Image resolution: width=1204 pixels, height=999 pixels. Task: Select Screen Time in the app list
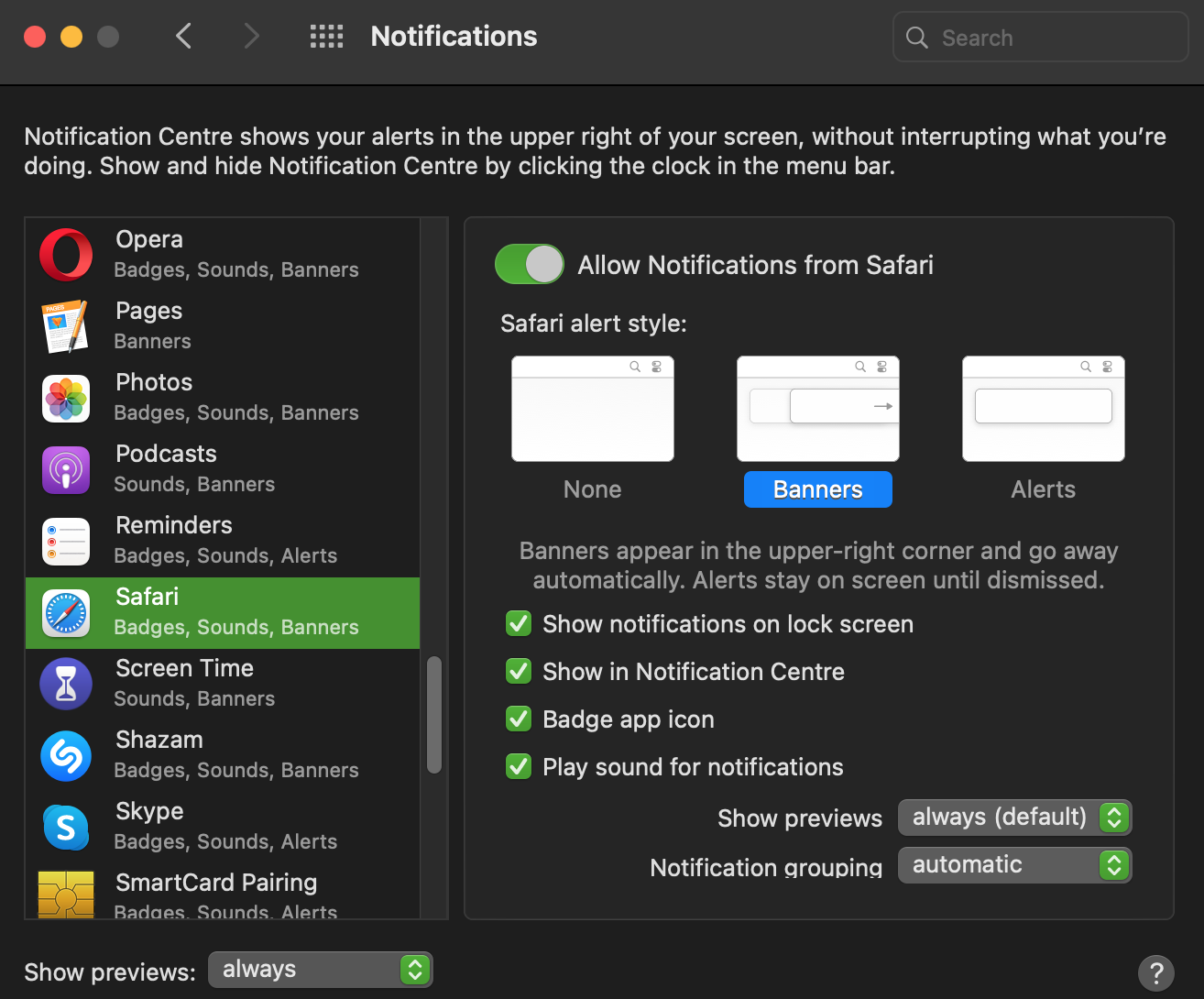pos(223,684)
